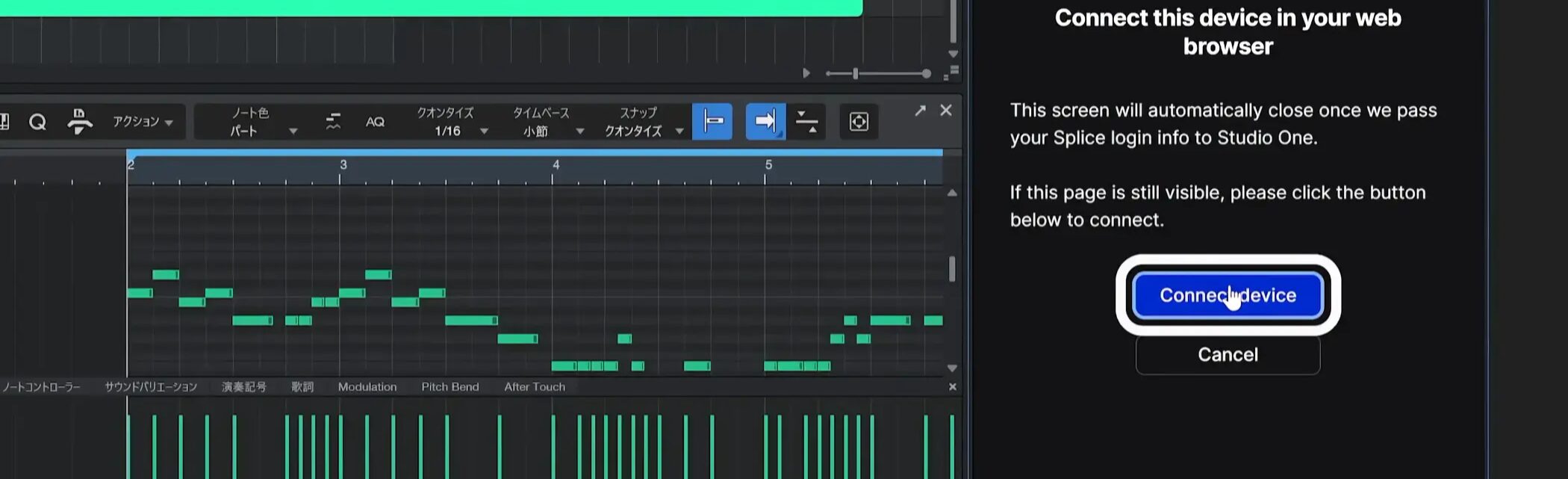Viewport: 1568px width, 479px height.
Task: Click the Connect device button
Action: (x=1228, y=295)
